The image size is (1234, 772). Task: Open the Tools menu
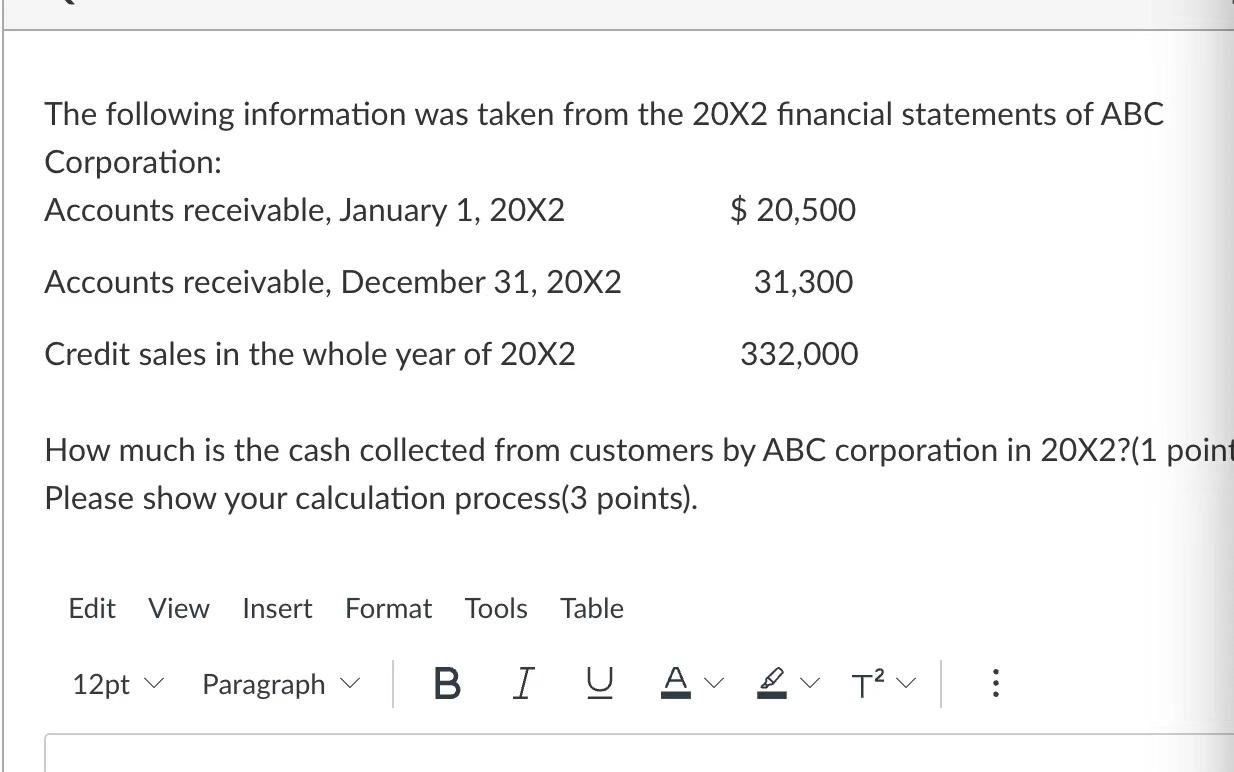coord(496,608)
